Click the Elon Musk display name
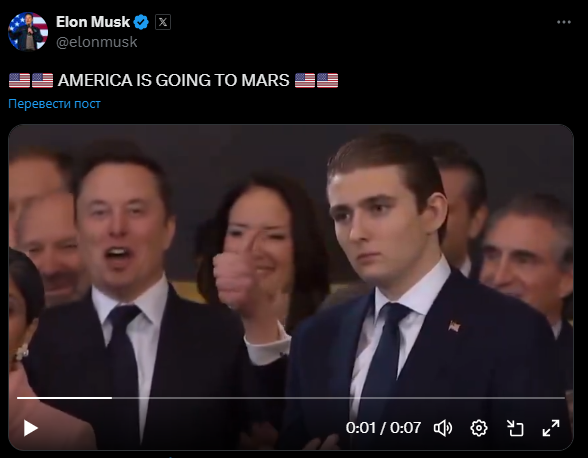 (x=93, y=22)
